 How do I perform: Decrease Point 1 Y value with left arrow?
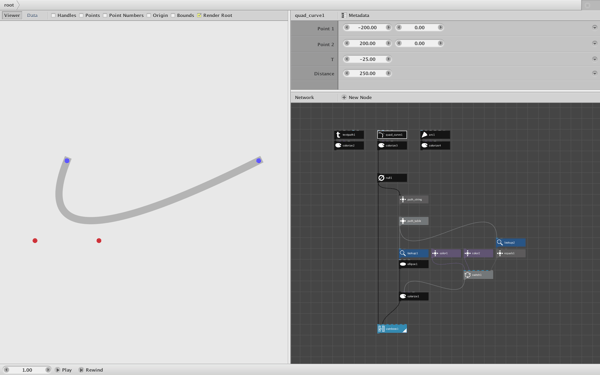tap(399, 28)
